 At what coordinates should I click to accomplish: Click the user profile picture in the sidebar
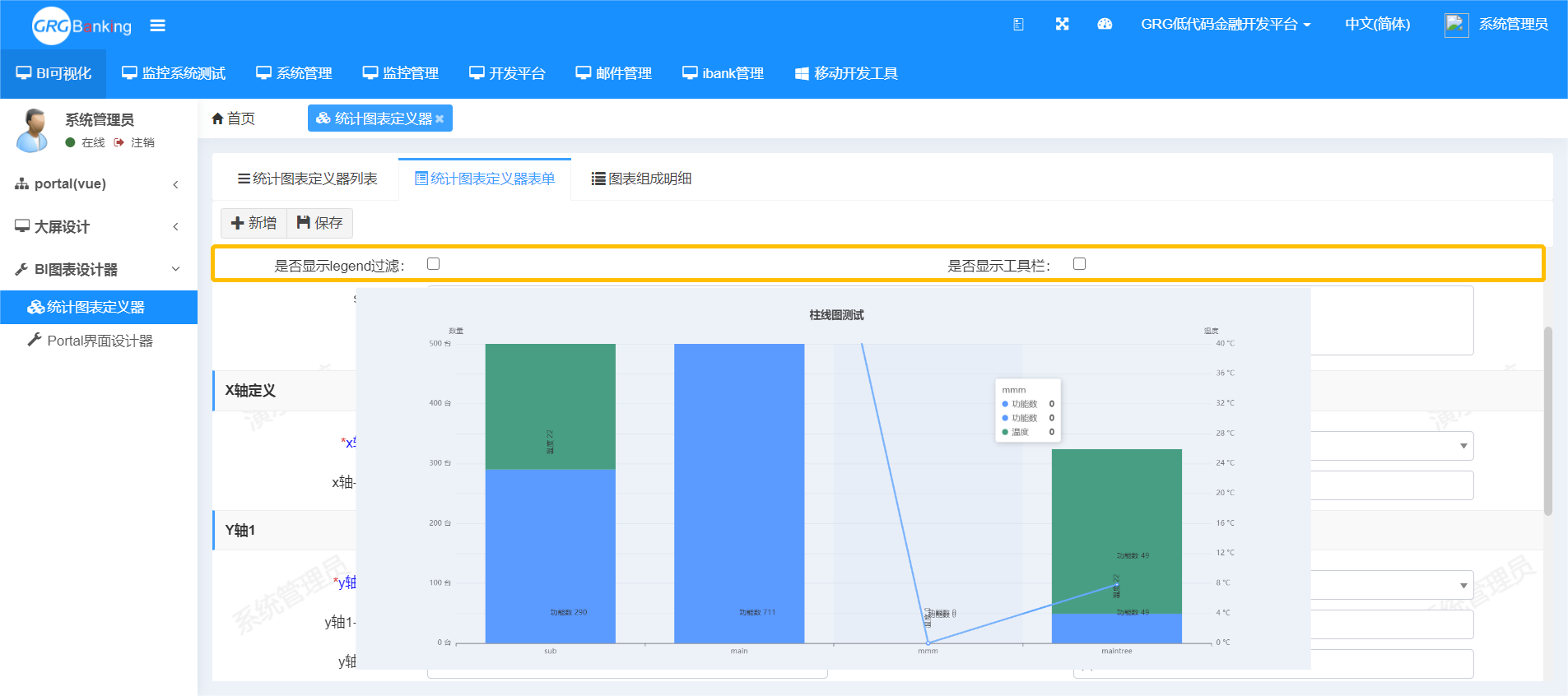tap(32, 130)
